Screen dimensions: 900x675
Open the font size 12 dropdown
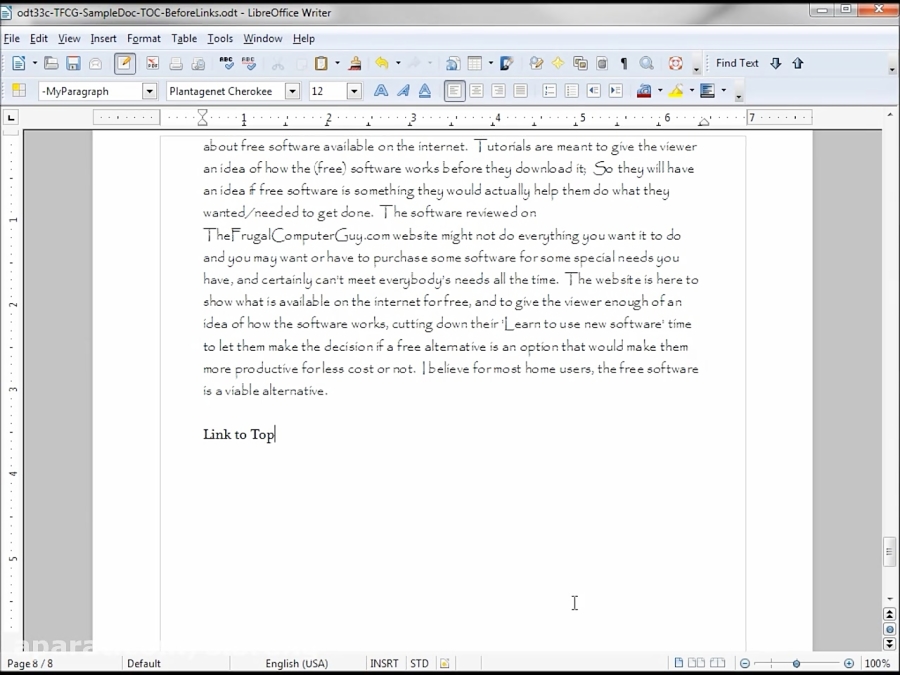[x=354, y=90]
